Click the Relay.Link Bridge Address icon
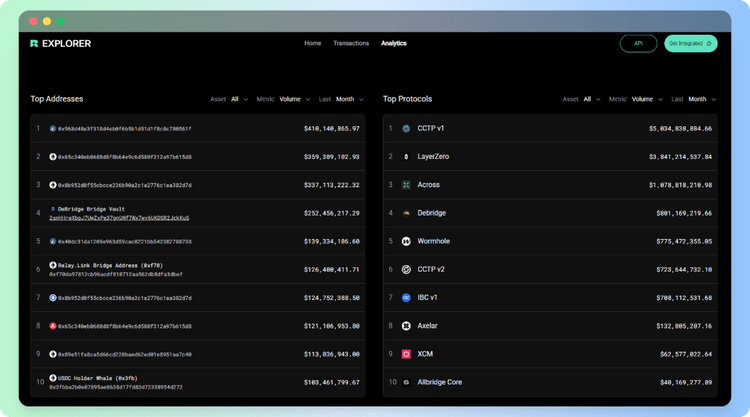Viewport: 750px width, 417px height. pos(53,265)
